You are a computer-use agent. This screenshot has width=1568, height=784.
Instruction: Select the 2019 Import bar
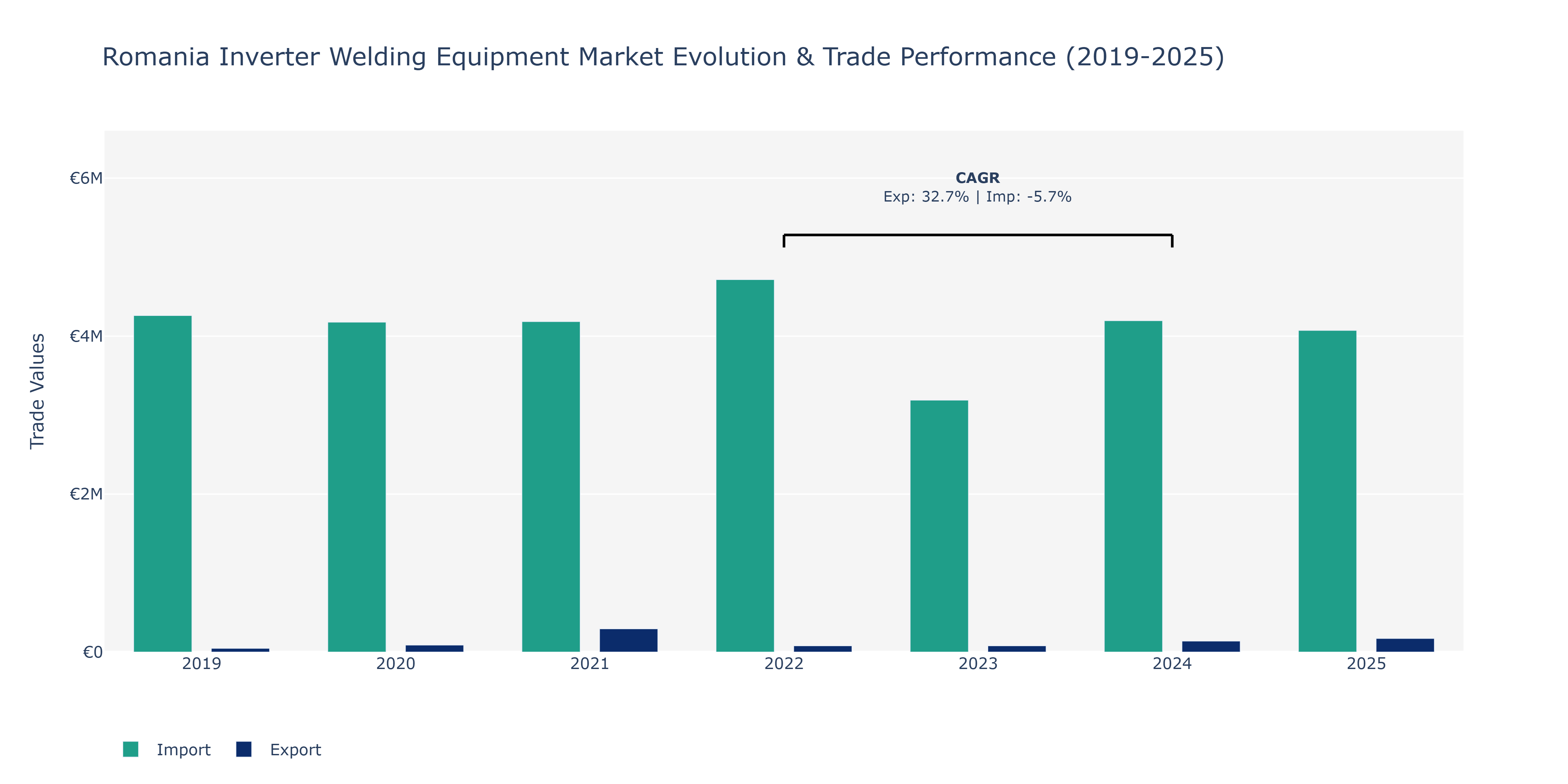[163, 483]
